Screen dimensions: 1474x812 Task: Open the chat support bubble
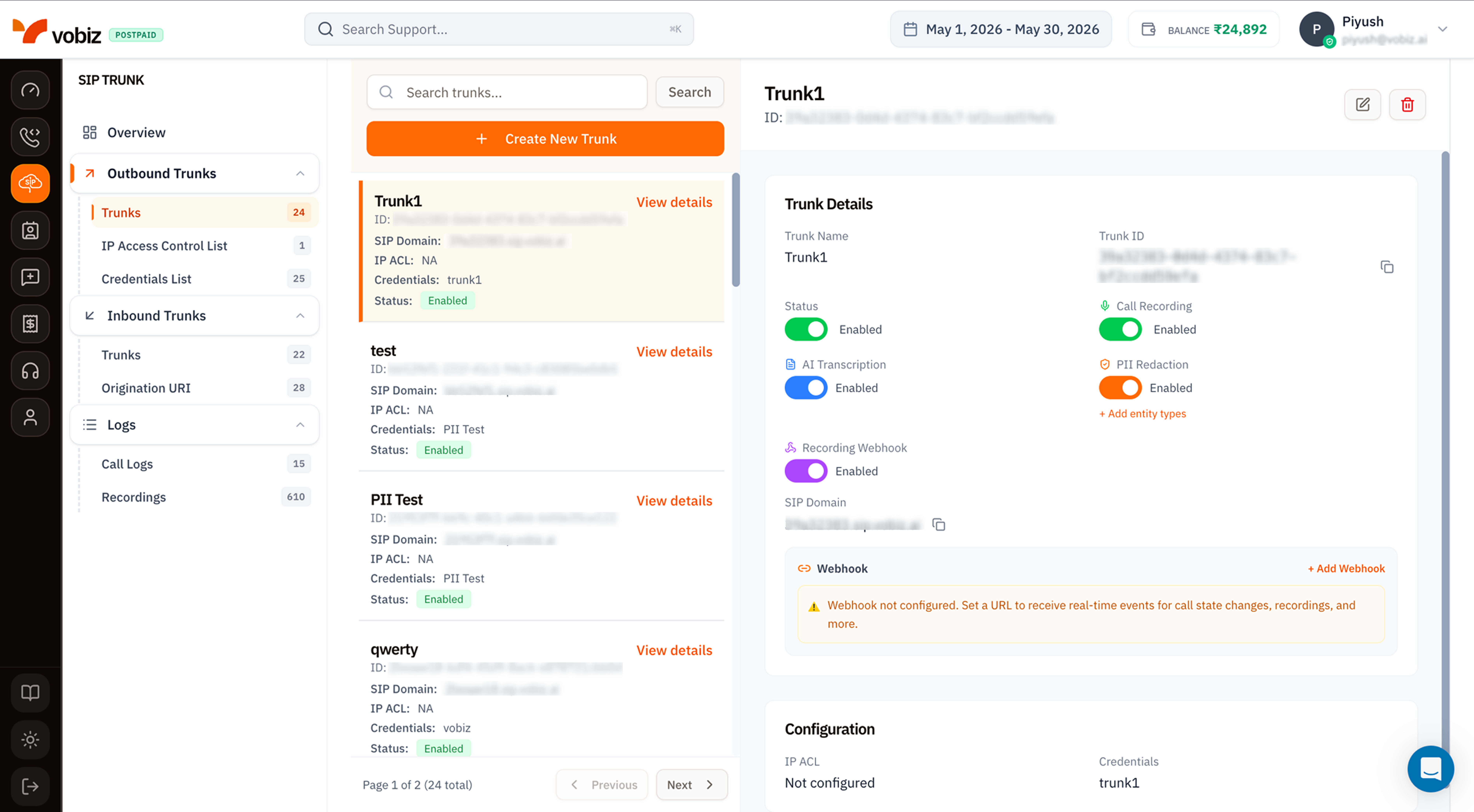(1431, 769)
